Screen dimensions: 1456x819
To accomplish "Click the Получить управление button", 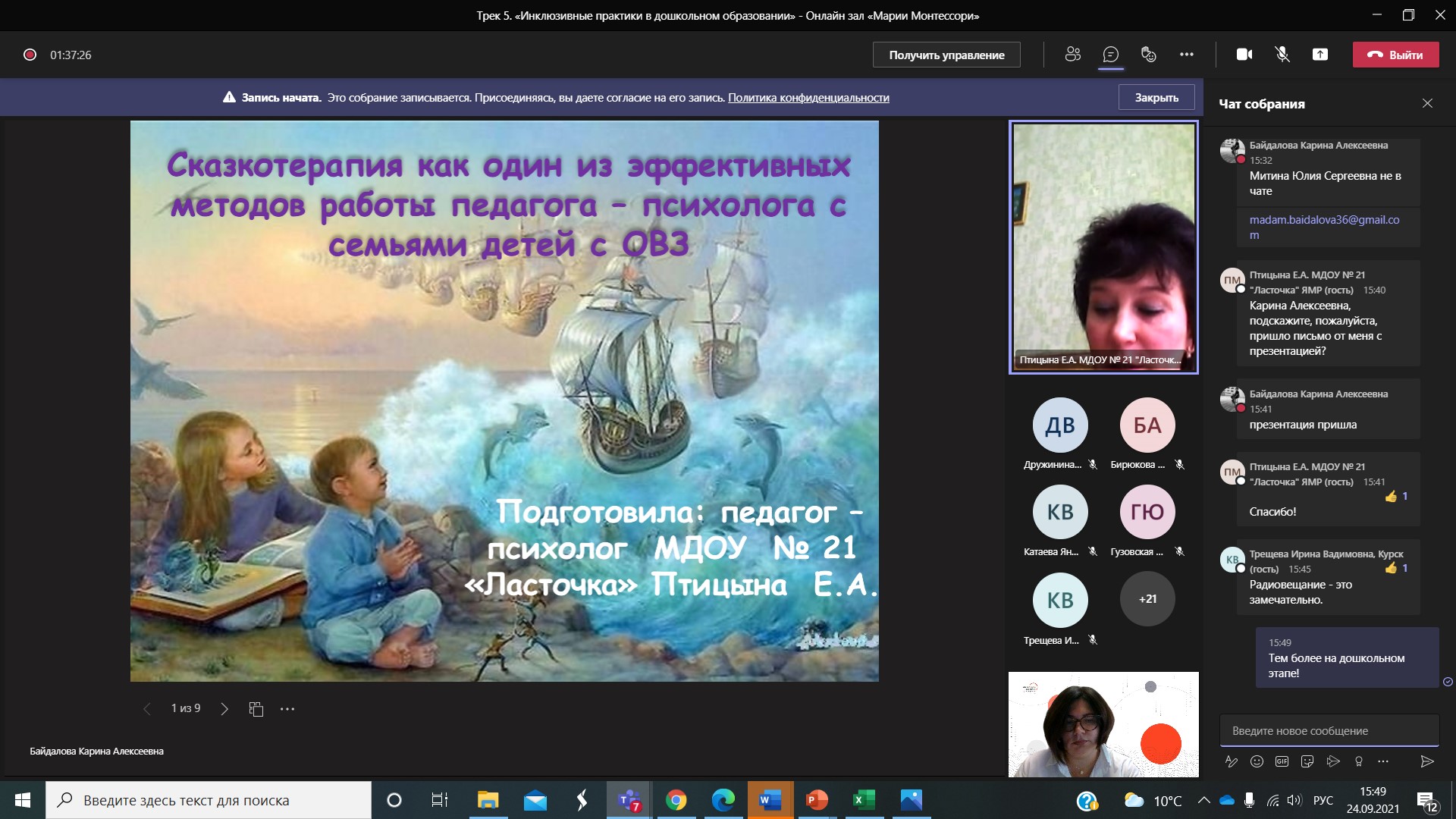I will tap(946, 55).
